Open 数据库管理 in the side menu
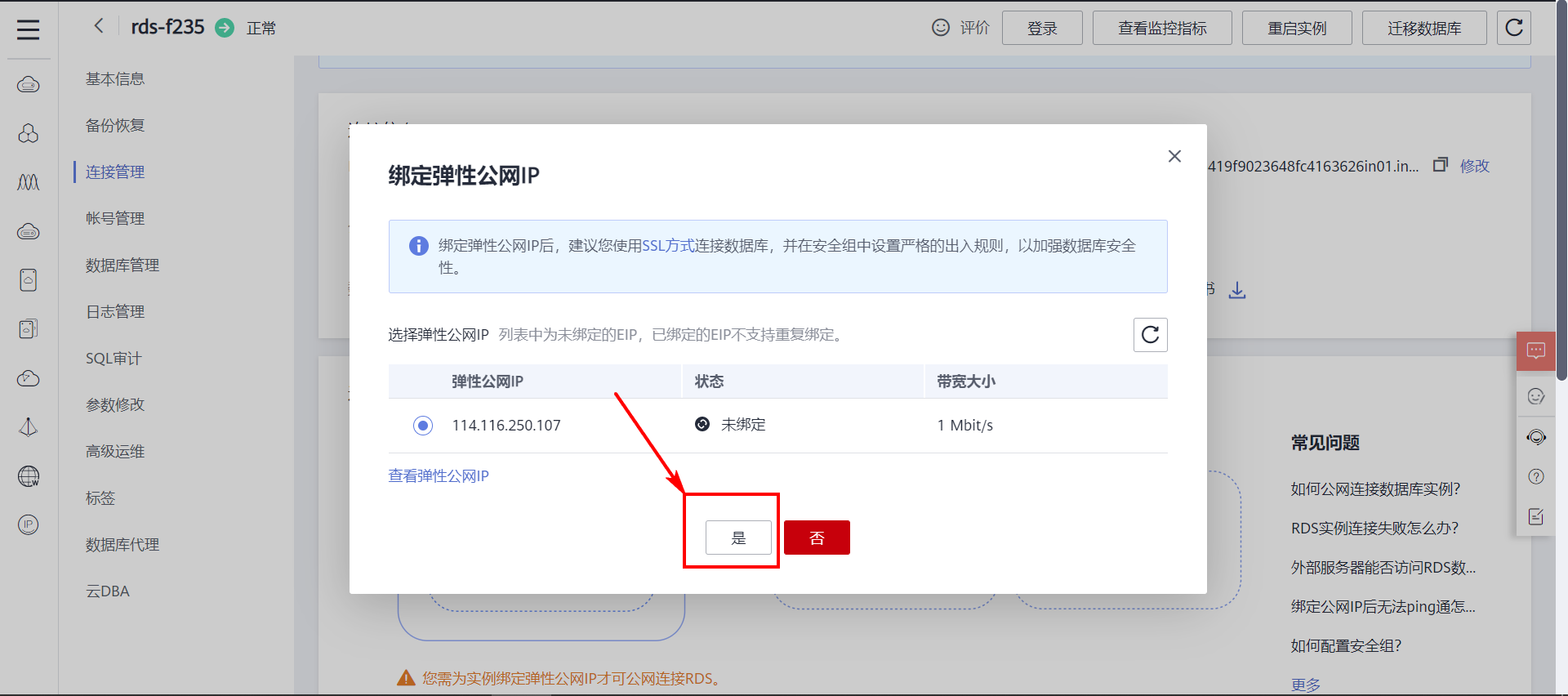This screenshot has width=1568, height=696. click(x=122, y=265)
